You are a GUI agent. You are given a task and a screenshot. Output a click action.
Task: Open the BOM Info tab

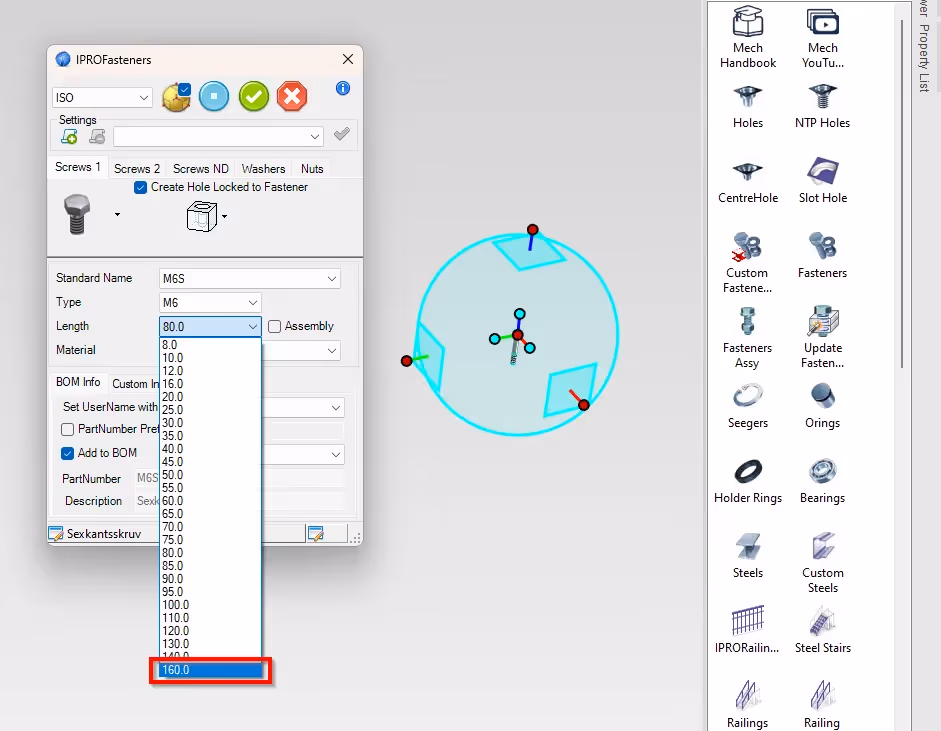pyautogui.click(x=78, y=382)
